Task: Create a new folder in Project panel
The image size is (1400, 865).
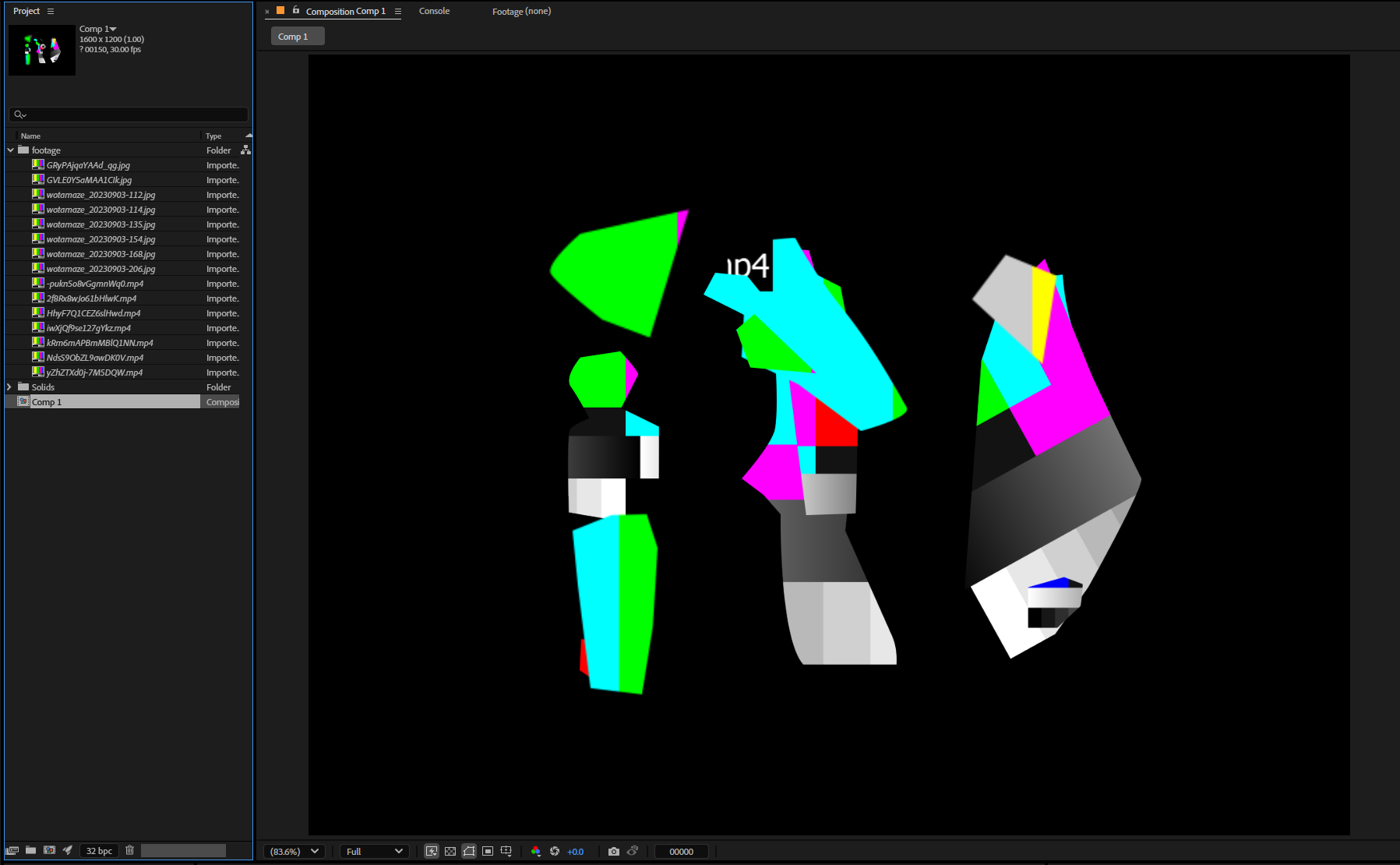Action: (31, 850)
